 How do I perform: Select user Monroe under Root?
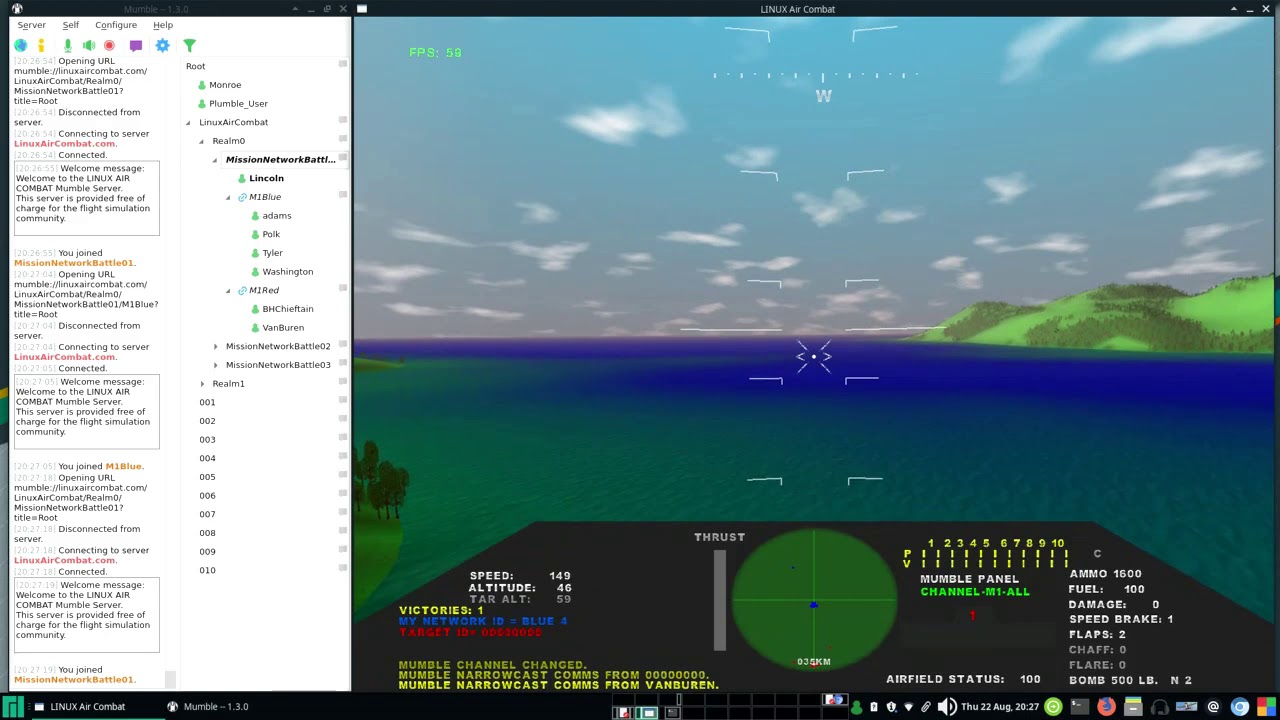tap(225, 85)
